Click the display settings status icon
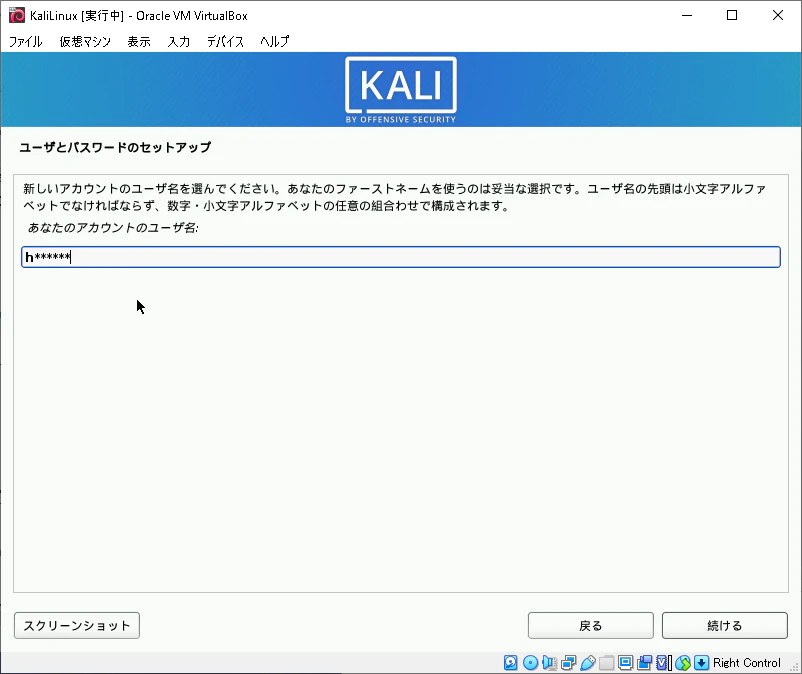 click(626, 663)
